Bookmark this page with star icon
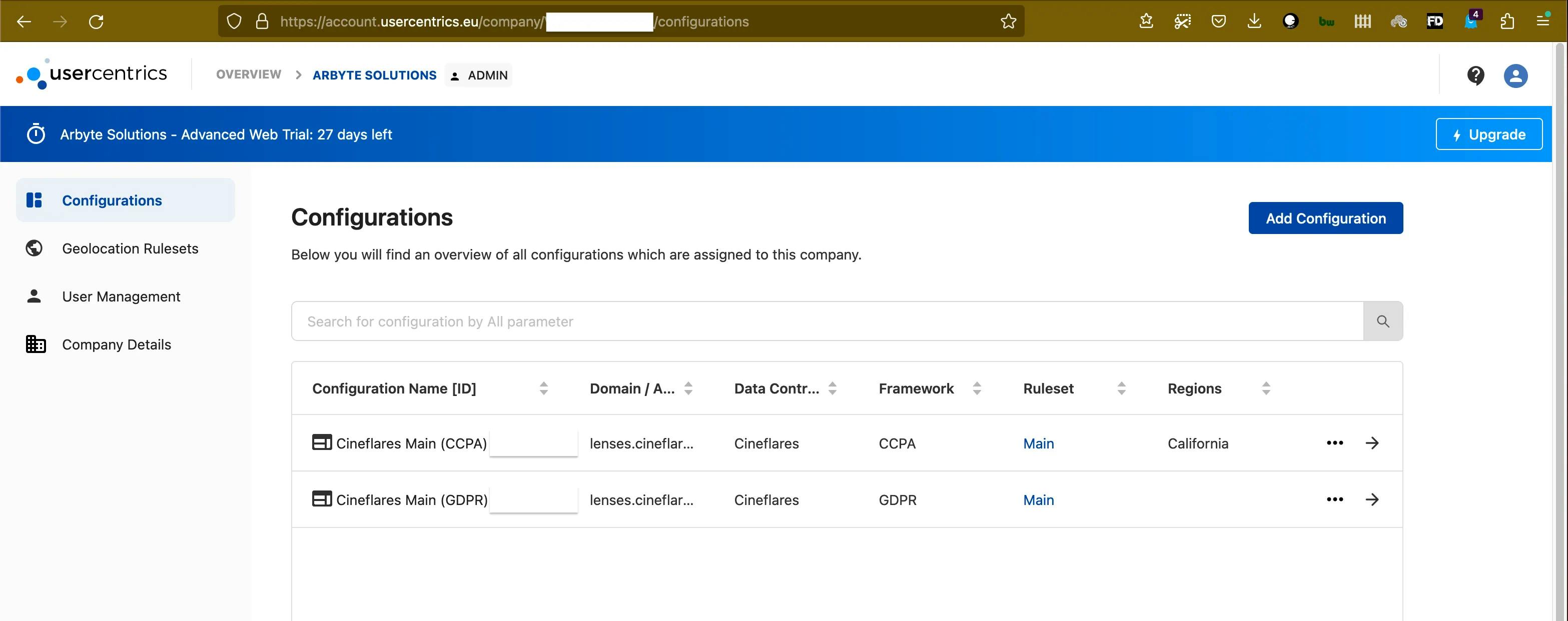This screenshot has width=1568, height=621. point(1008,21)
